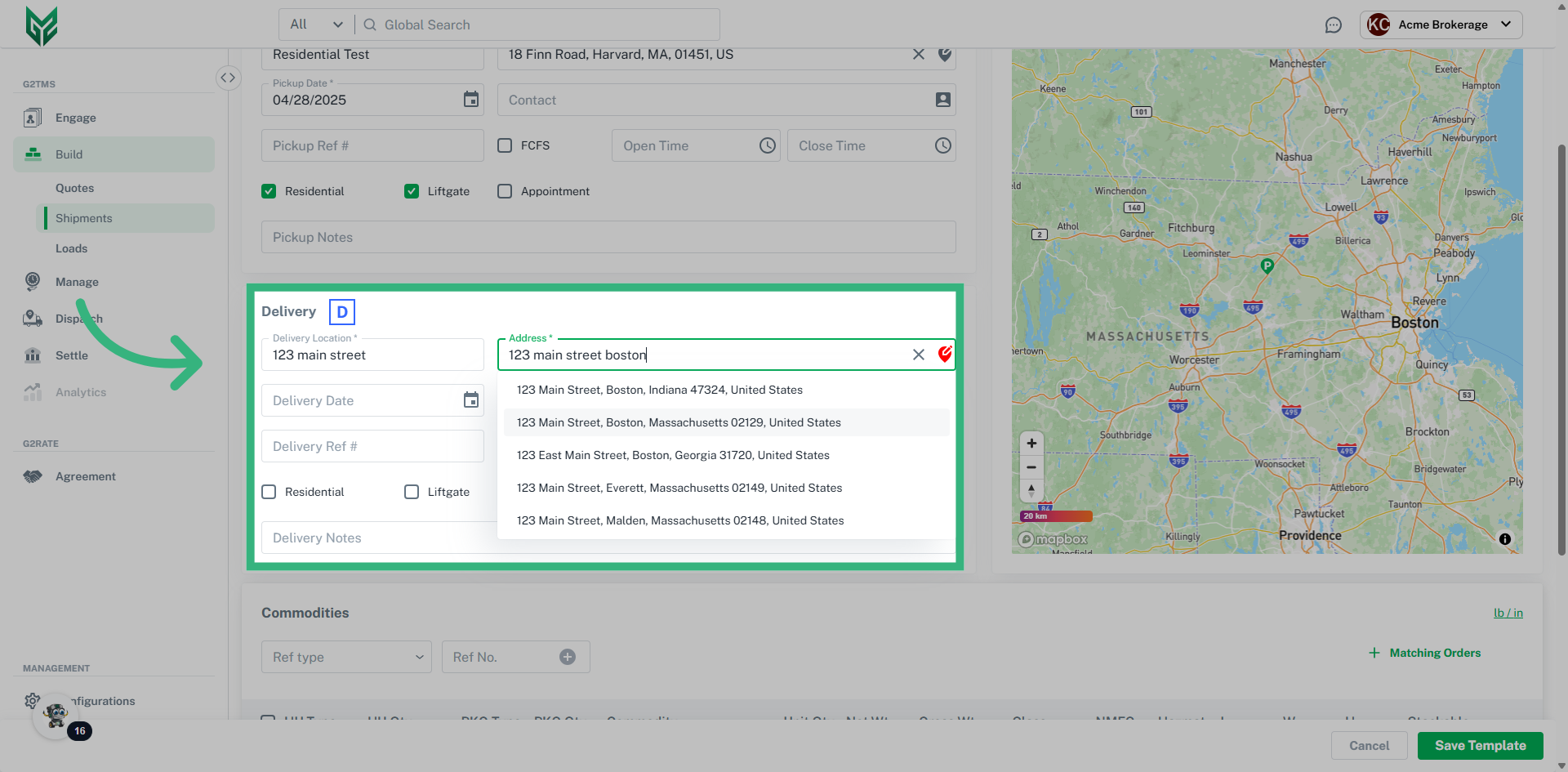Open the Pickup Date calendar picker

click(471, 100)
